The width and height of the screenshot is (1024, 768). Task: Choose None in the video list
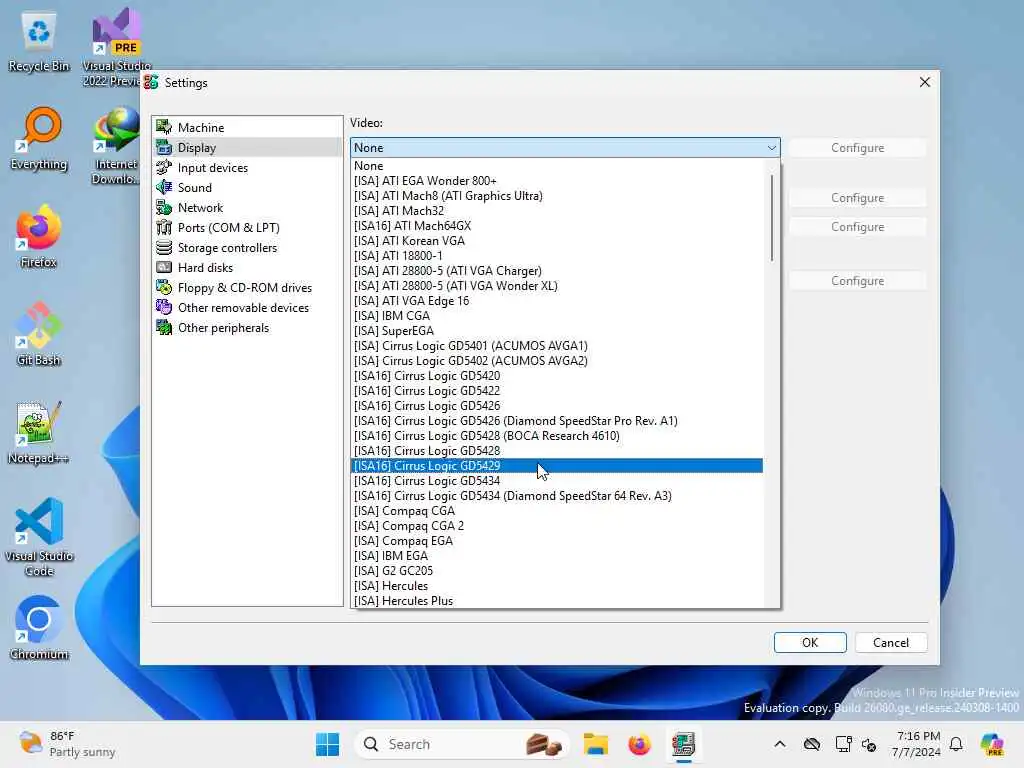point(557,166)
